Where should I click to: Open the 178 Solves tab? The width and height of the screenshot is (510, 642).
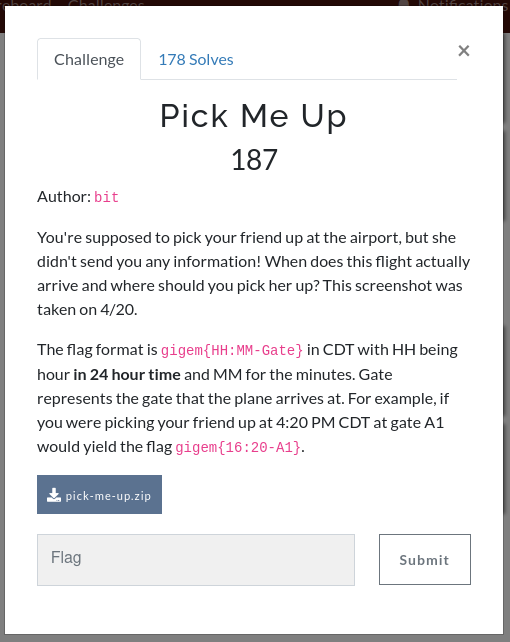[x=196, y=59]
